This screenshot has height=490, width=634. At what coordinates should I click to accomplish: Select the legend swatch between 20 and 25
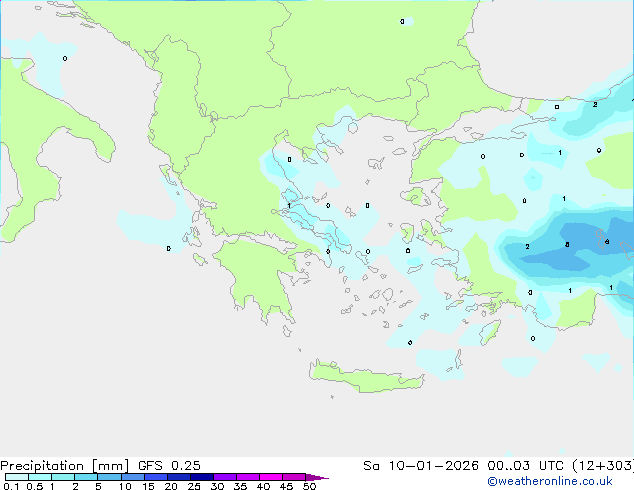[x=178, y=477]
